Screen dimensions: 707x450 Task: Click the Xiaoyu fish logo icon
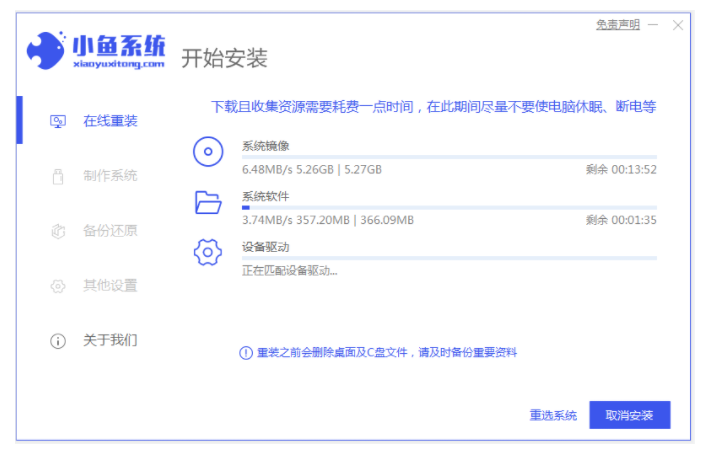pyautogui.click(x=45, y=49)
